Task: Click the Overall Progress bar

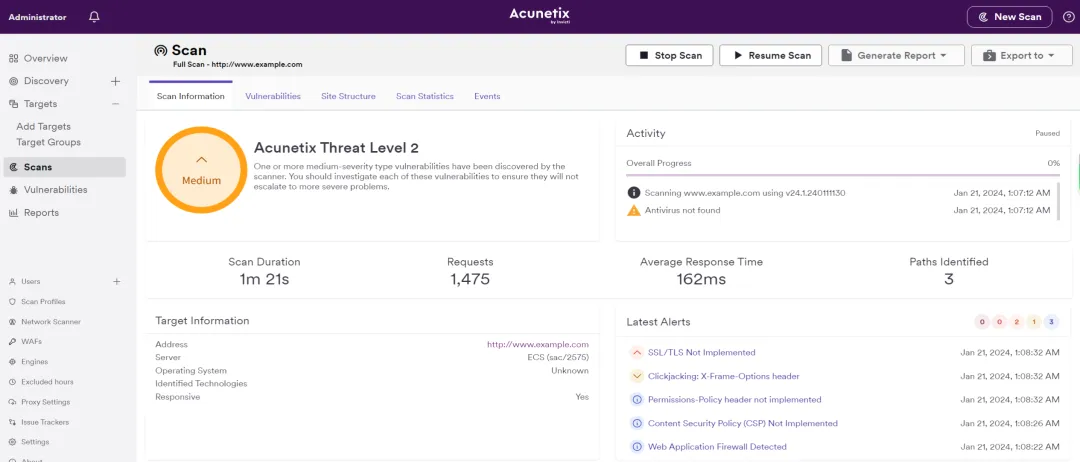Action: click(843, 176)
